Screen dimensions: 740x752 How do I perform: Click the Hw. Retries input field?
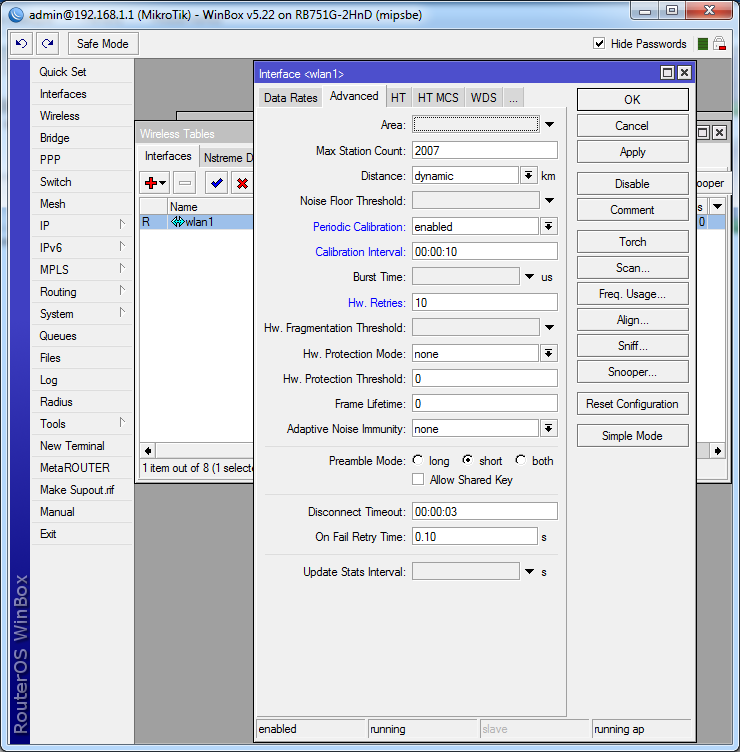pos(485,303)
